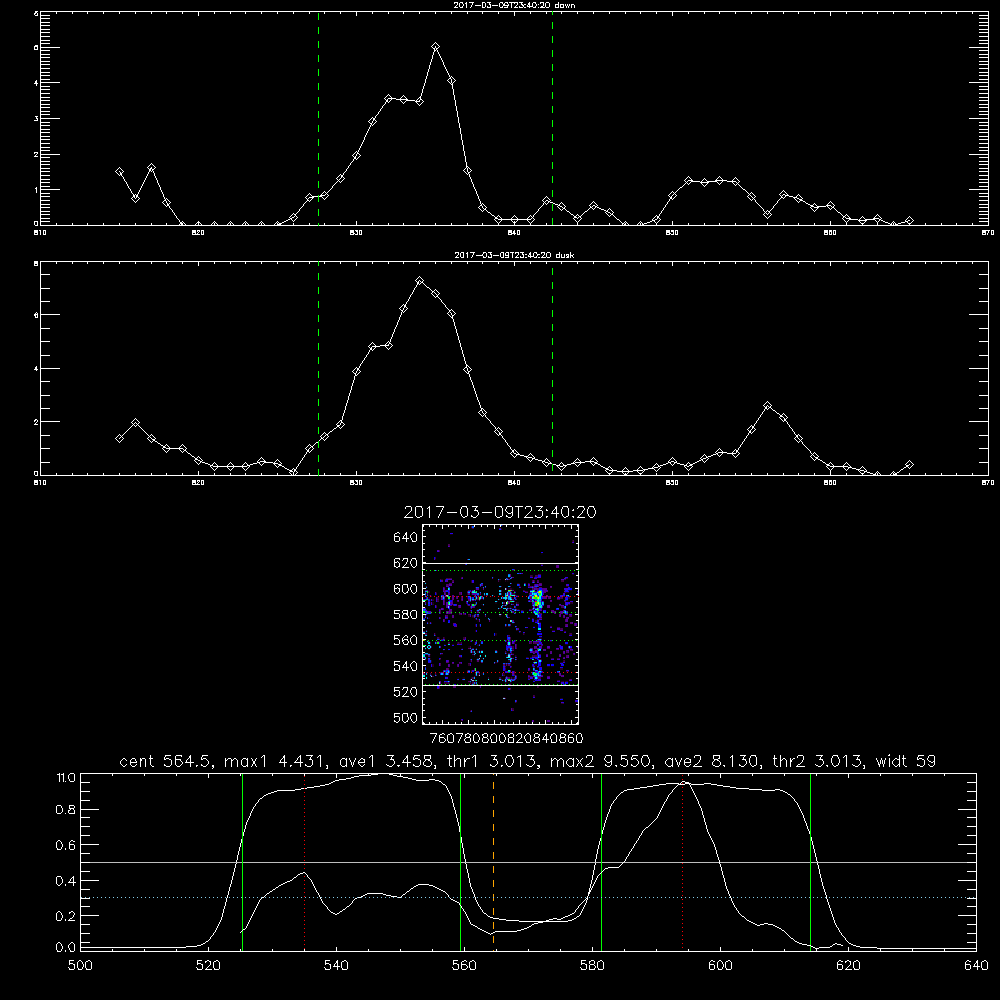Click the dusk plot title text
Image resolution: width=1000 pixels, height=1000 pixels.
tap(514, 255)
